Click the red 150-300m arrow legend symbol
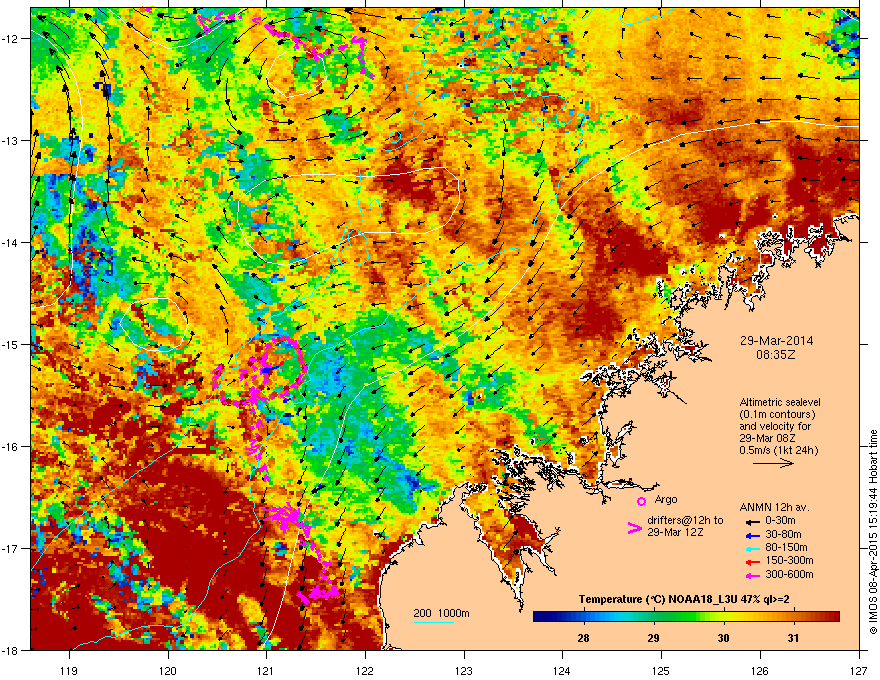The width and height of the screenshot is (880, 680). pyautogui.click(x=752, y=561)
